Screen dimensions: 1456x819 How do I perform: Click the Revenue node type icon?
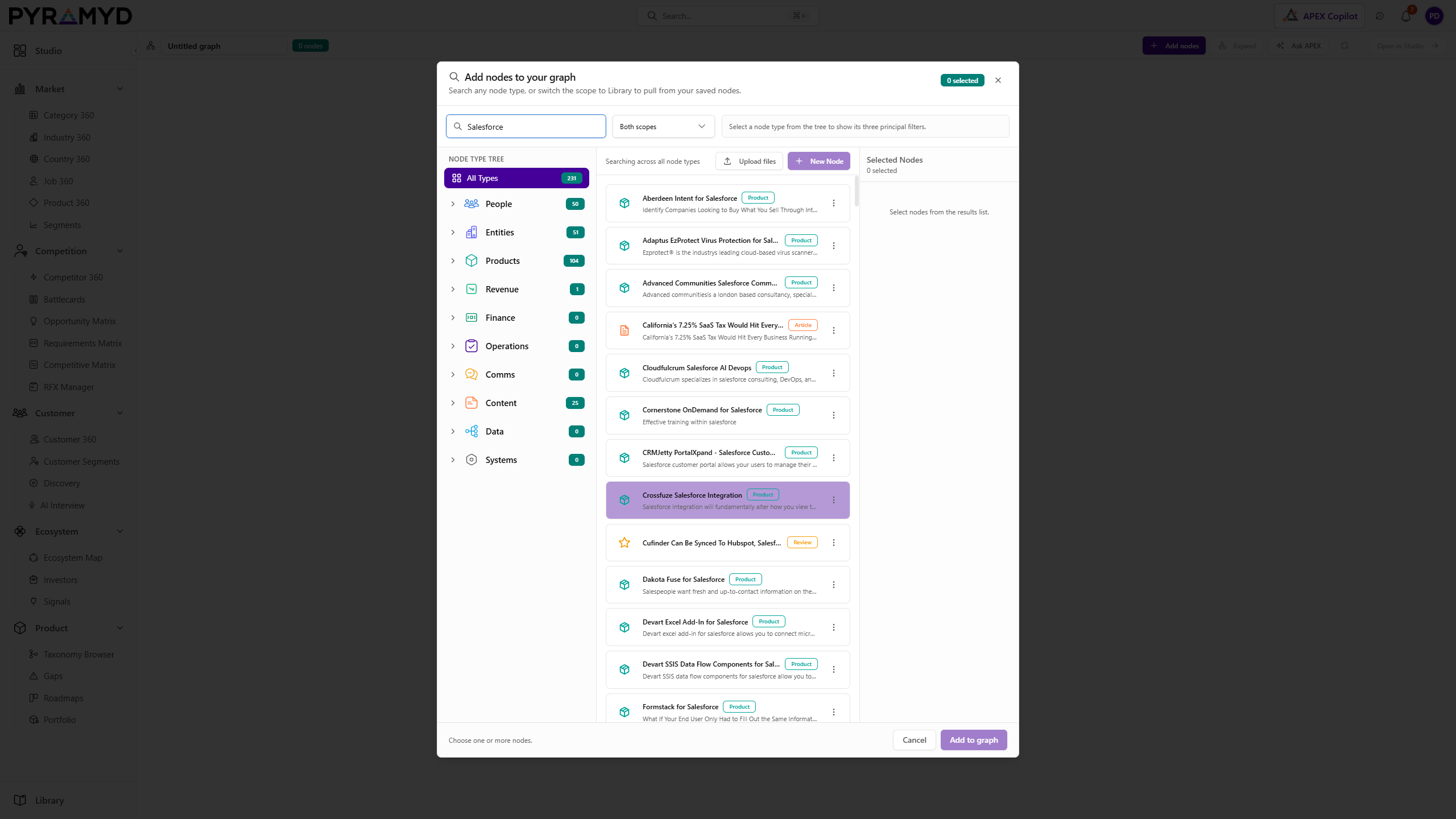471,289
